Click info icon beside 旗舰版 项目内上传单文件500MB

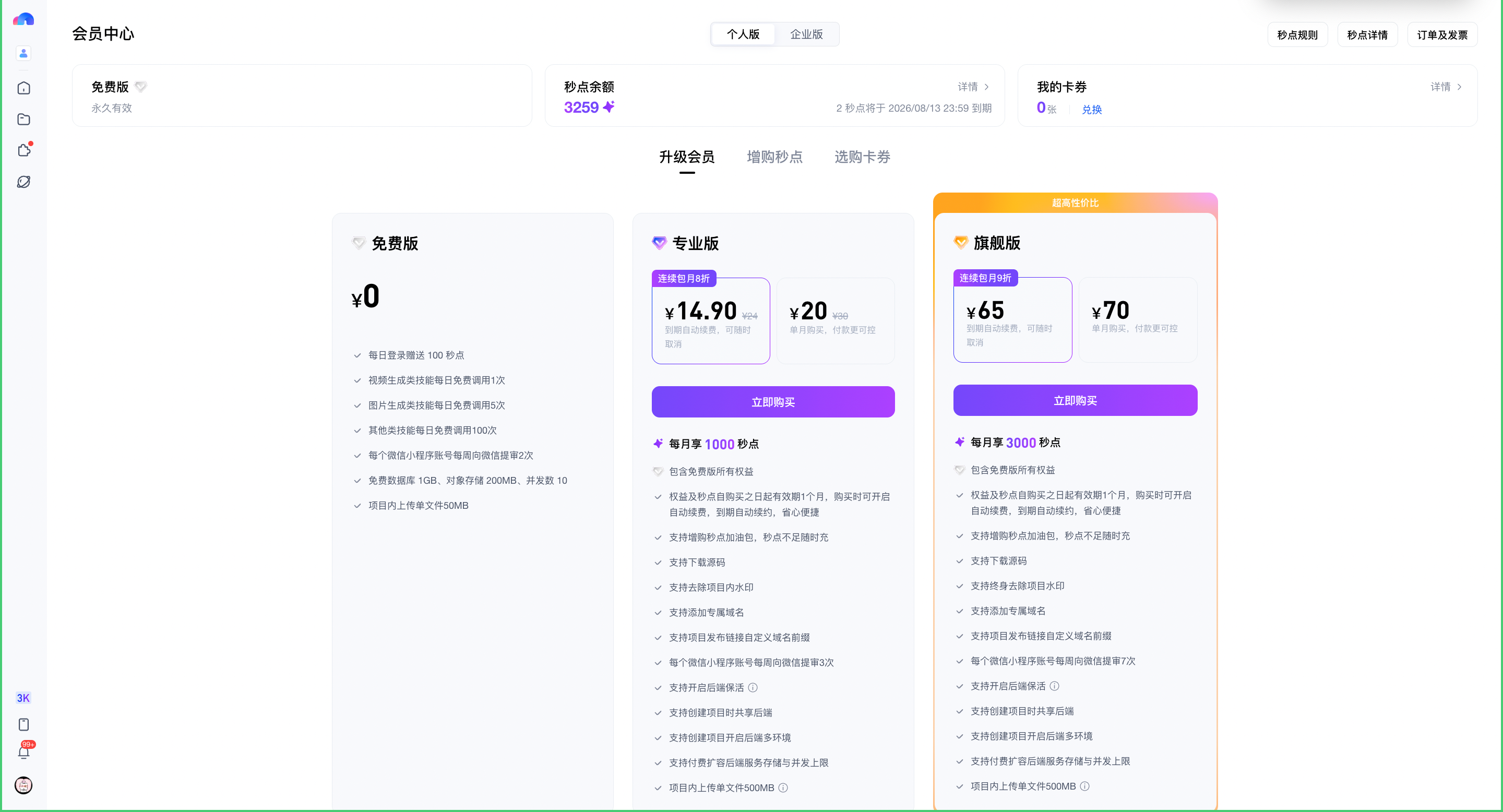click(1084, 786)
